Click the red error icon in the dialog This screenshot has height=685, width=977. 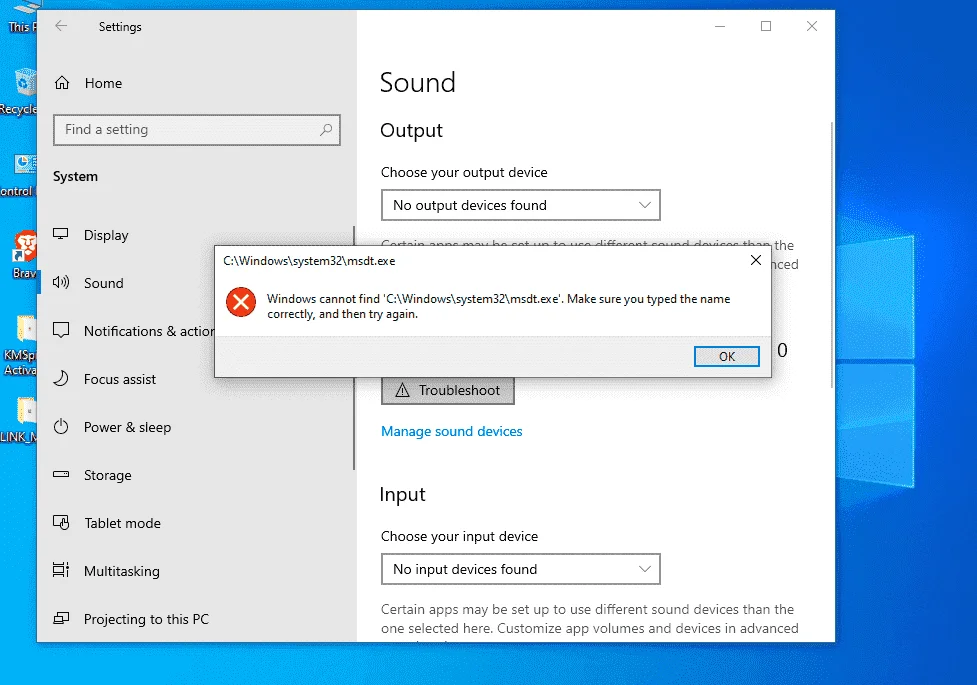(241, 302)
